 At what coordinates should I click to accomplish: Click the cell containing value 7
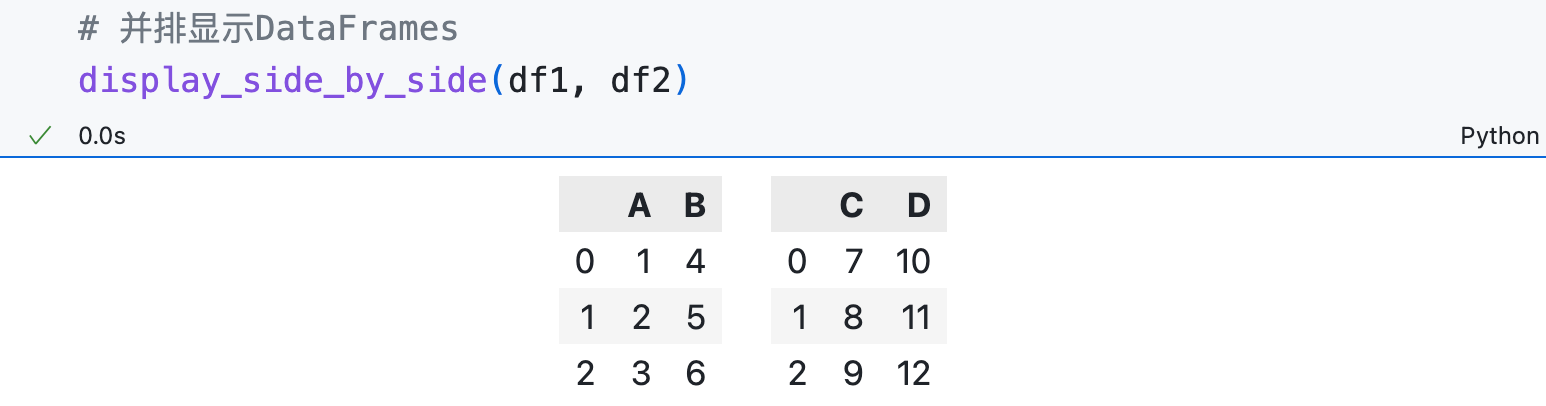pos(852,262)
